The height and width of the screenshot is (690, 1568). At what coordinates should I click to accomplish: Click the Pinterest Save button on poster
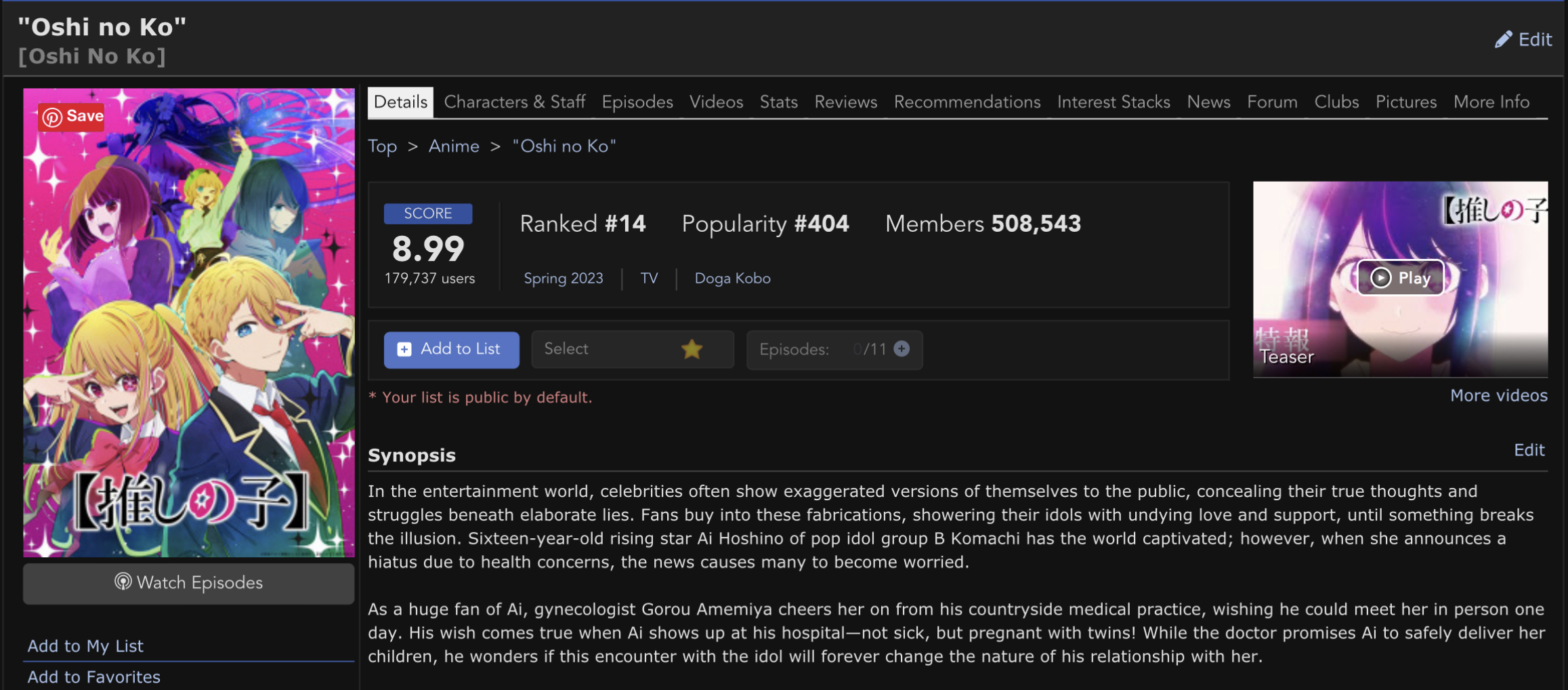pyautogui.click(x=72, y=117)
